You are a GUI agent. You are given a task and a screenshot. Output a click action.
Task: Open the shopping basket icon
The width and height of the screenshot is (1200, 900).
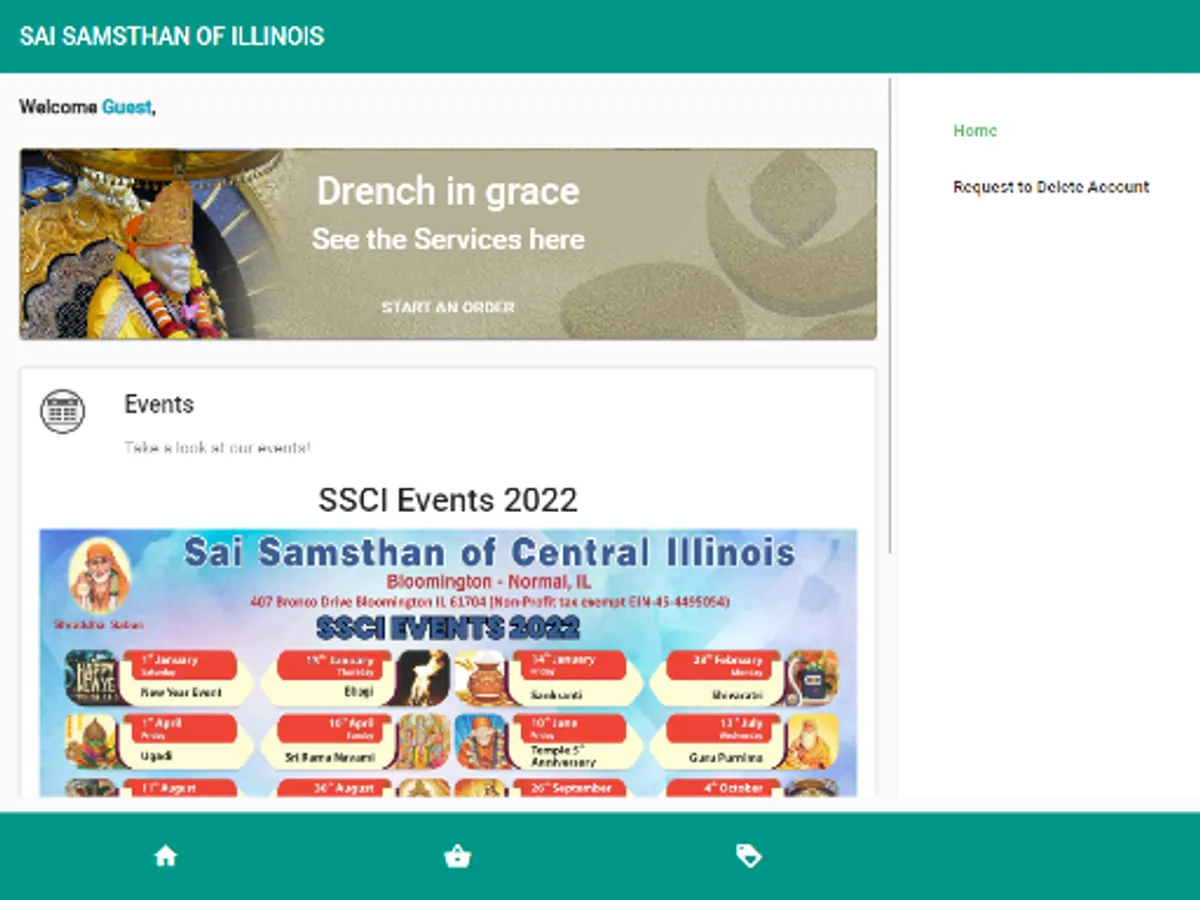(x=457, y=856)
